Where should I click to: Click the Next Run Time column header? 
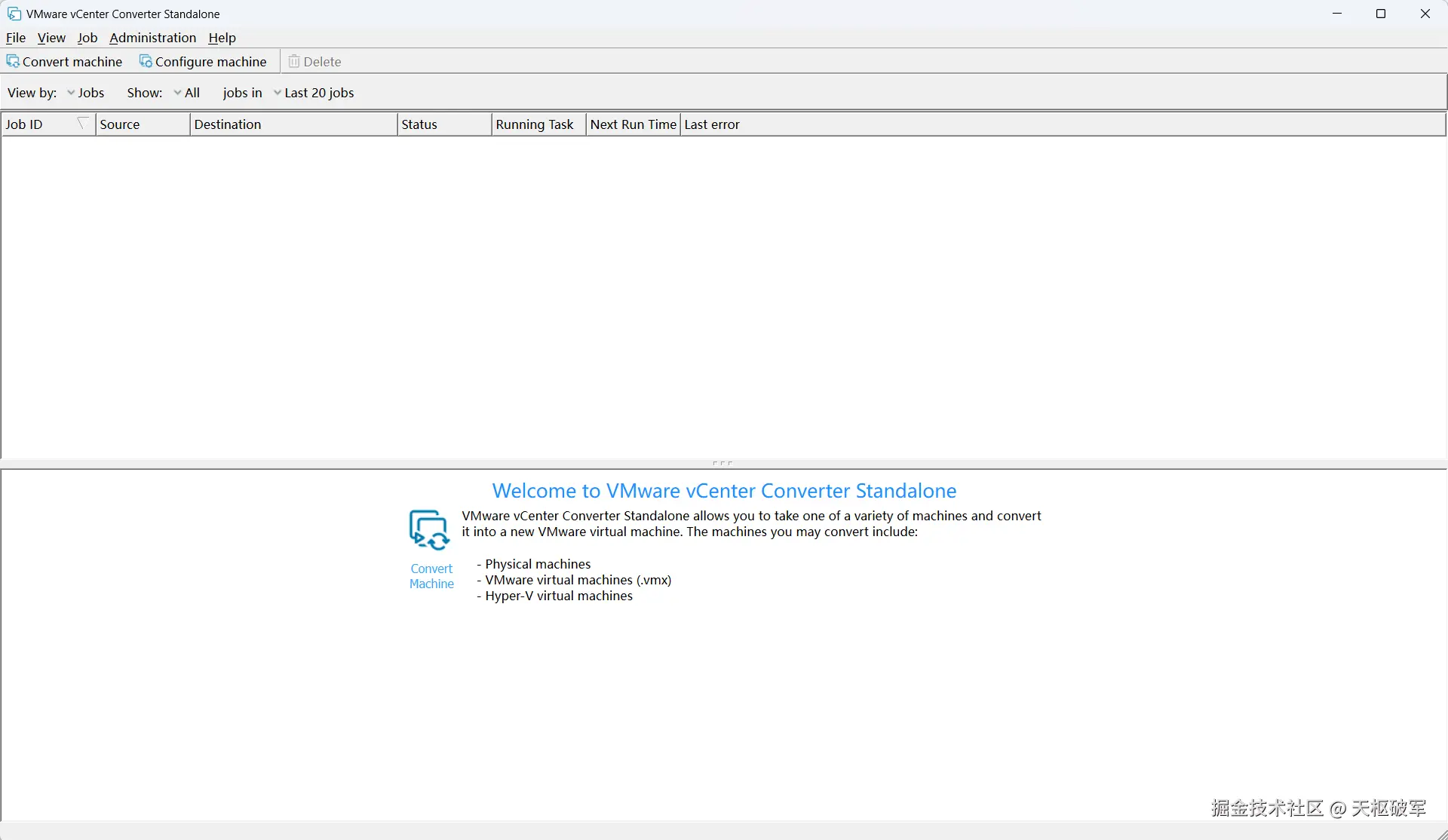click(633, 124)
